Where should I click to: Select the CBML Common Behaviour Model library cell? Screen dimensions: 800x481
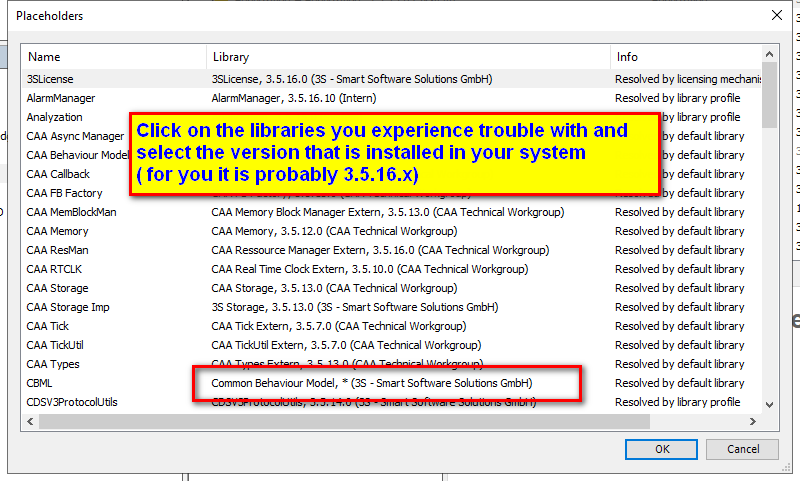[x=371, y=383]
